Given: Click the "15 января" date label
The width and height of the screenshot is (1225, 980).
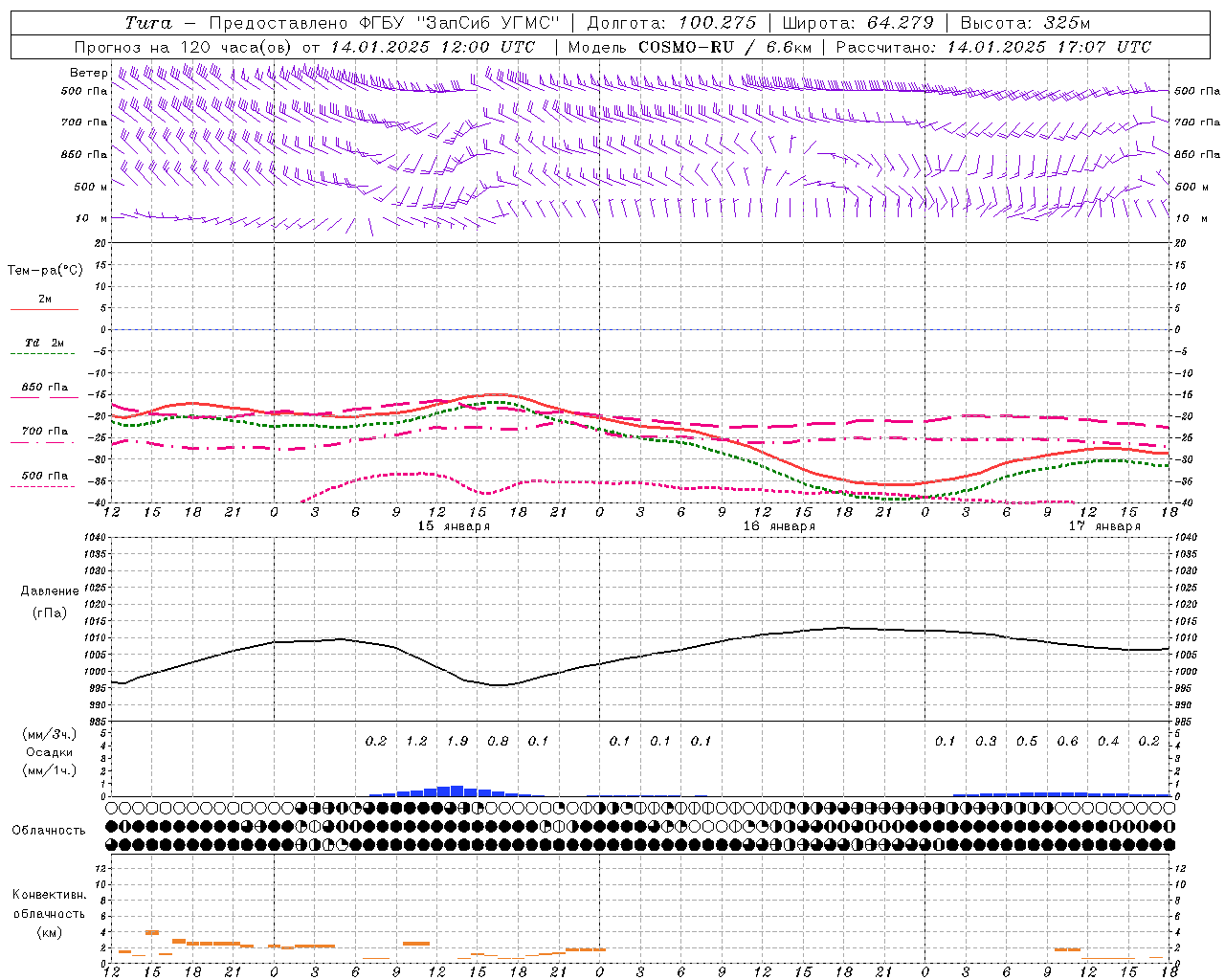Looking at the screenshot, I should coord(454,526).
